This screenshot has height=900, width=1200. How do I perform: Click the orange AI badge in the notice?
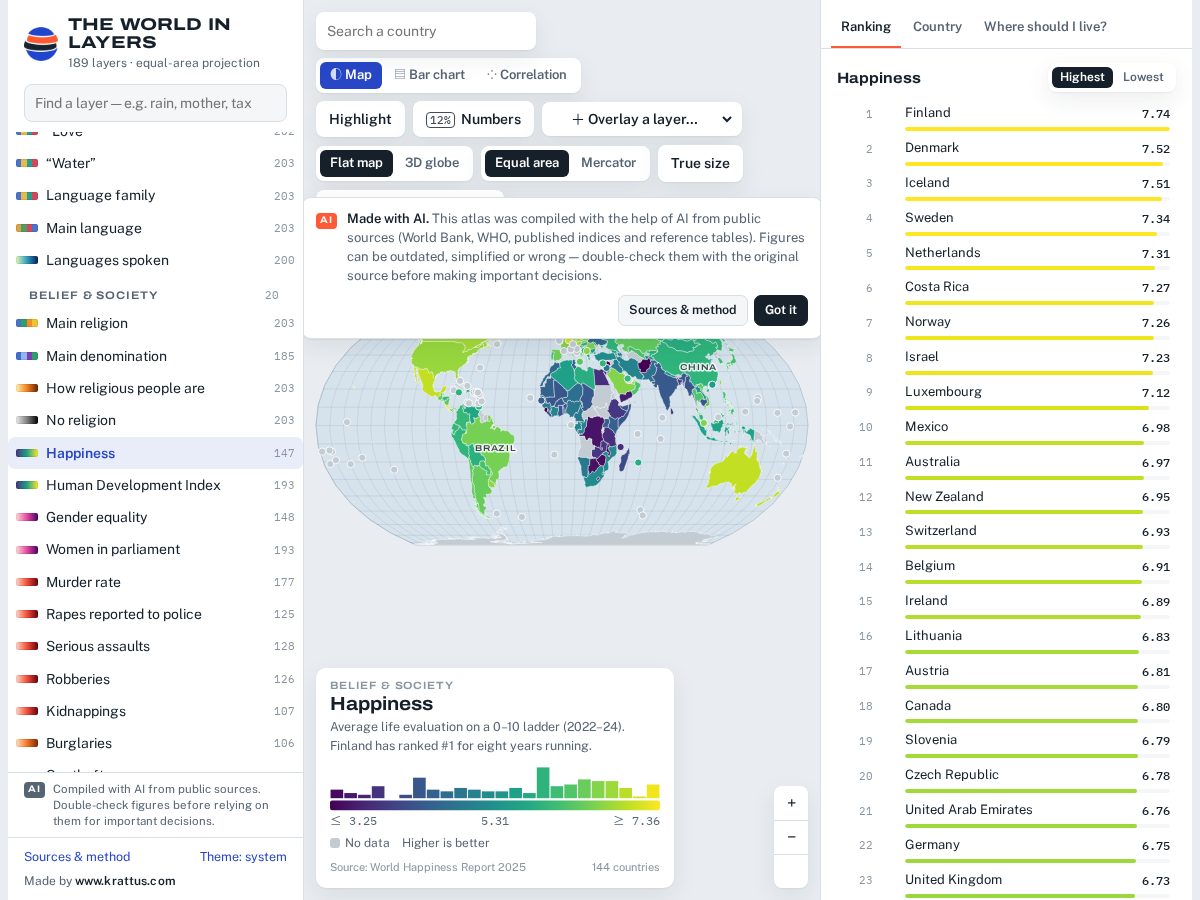click(x=326, y=220)
